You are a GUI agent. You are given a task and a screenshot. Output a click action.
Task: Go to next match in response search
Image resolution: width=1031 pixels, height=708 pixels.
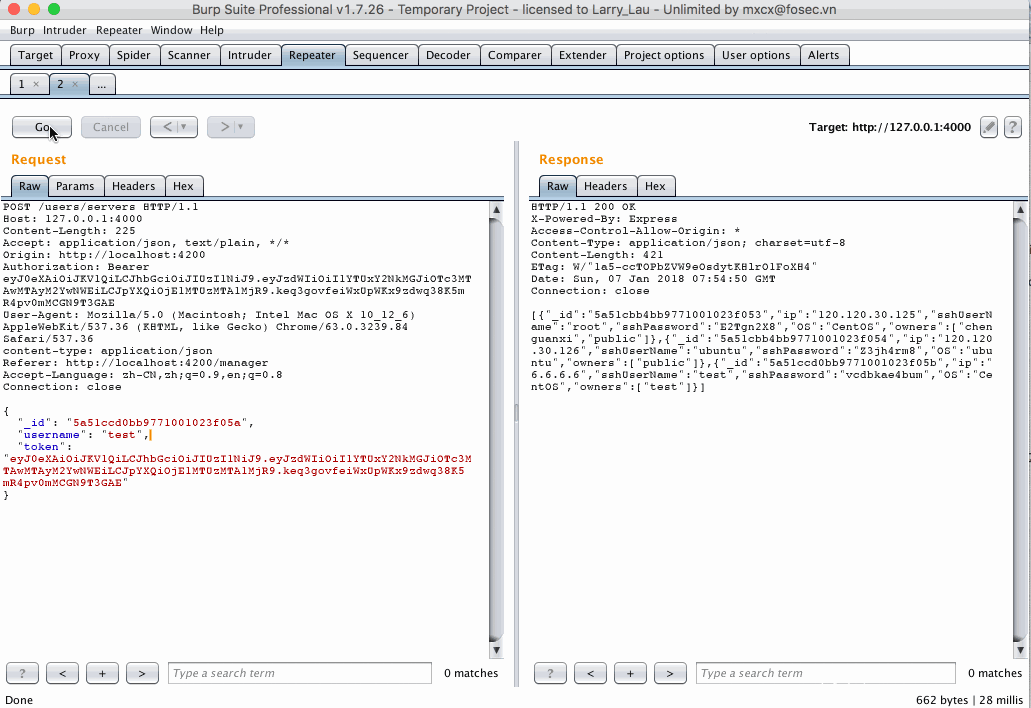click(x=670, y=673)
